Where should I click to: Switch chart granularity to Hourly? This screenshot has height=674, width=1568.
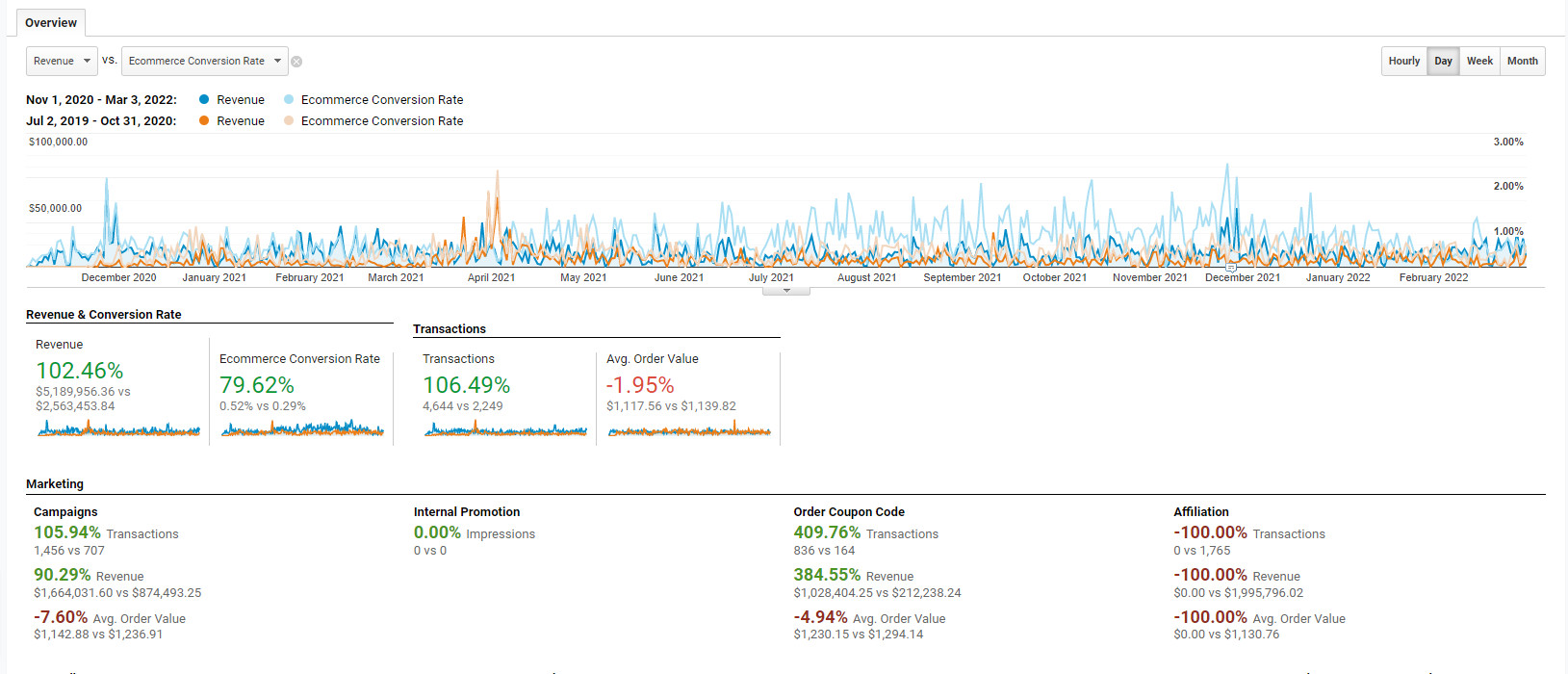1403,61
